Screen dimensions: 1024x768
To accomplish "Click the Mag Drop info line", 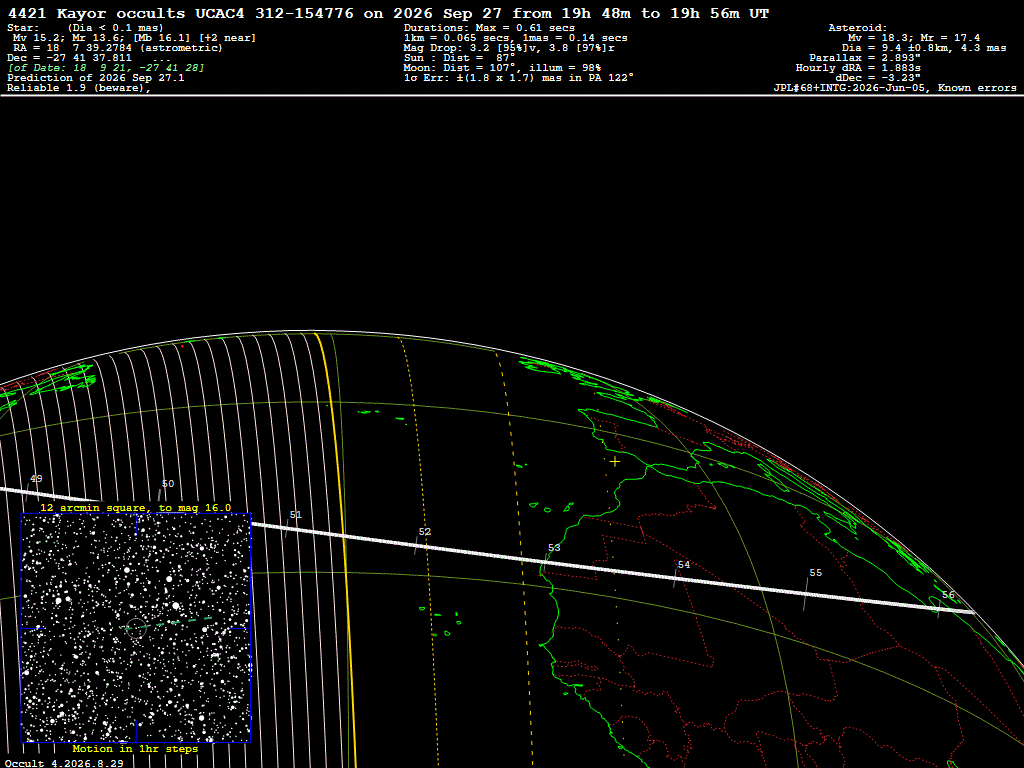I will pos(509,48).
